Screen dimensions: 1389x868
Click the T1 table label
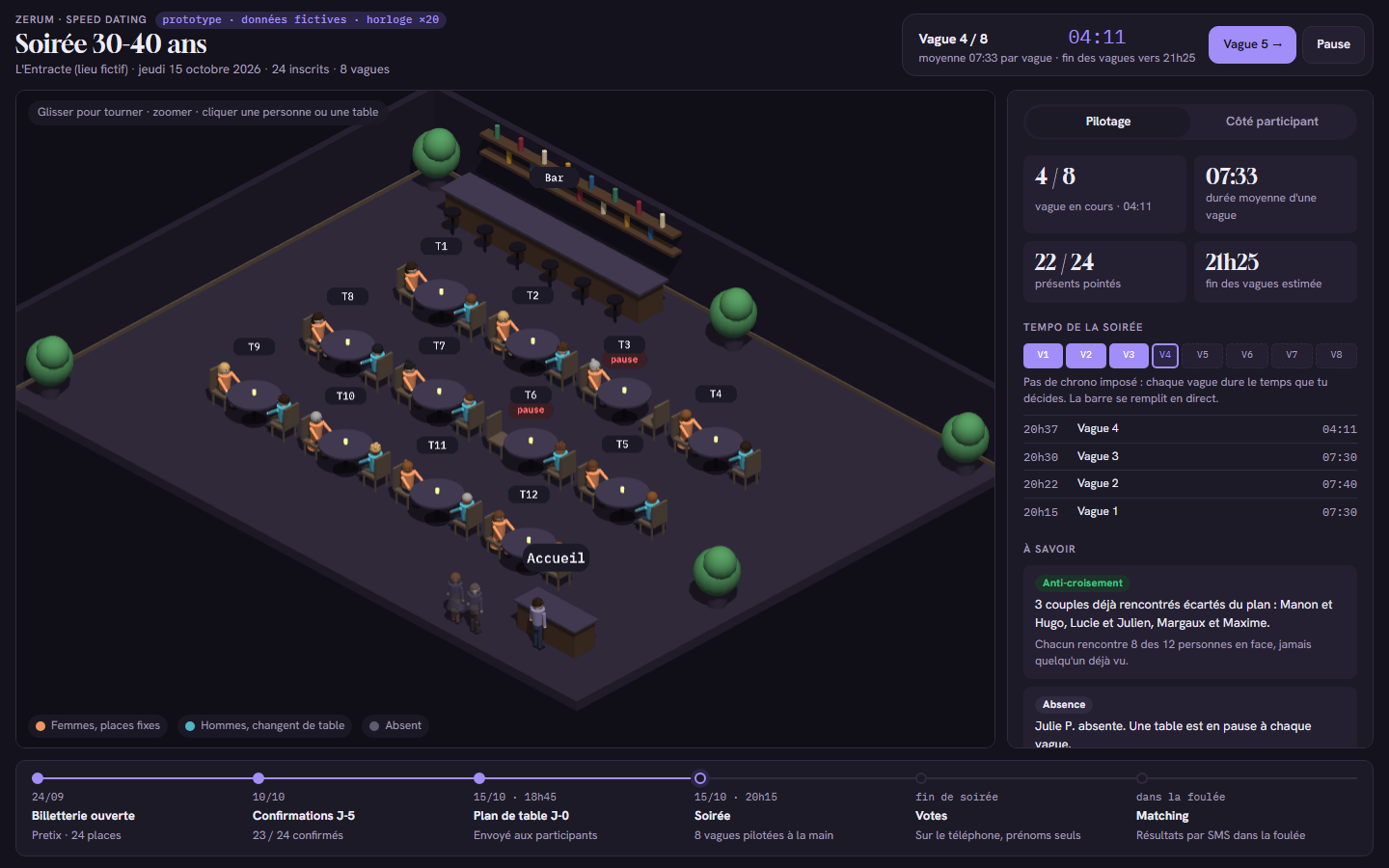(441, 247)
